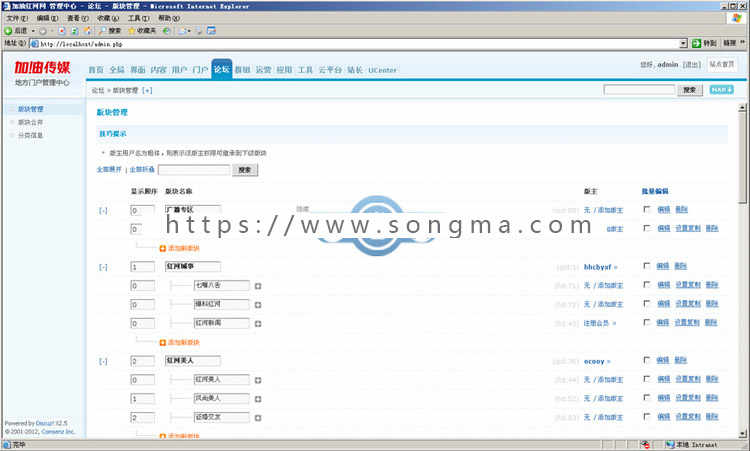Viewport: 750px width, 451px height.
Task: Tick the checkbox in the 爆料红河 row
Action: (647, 304)
